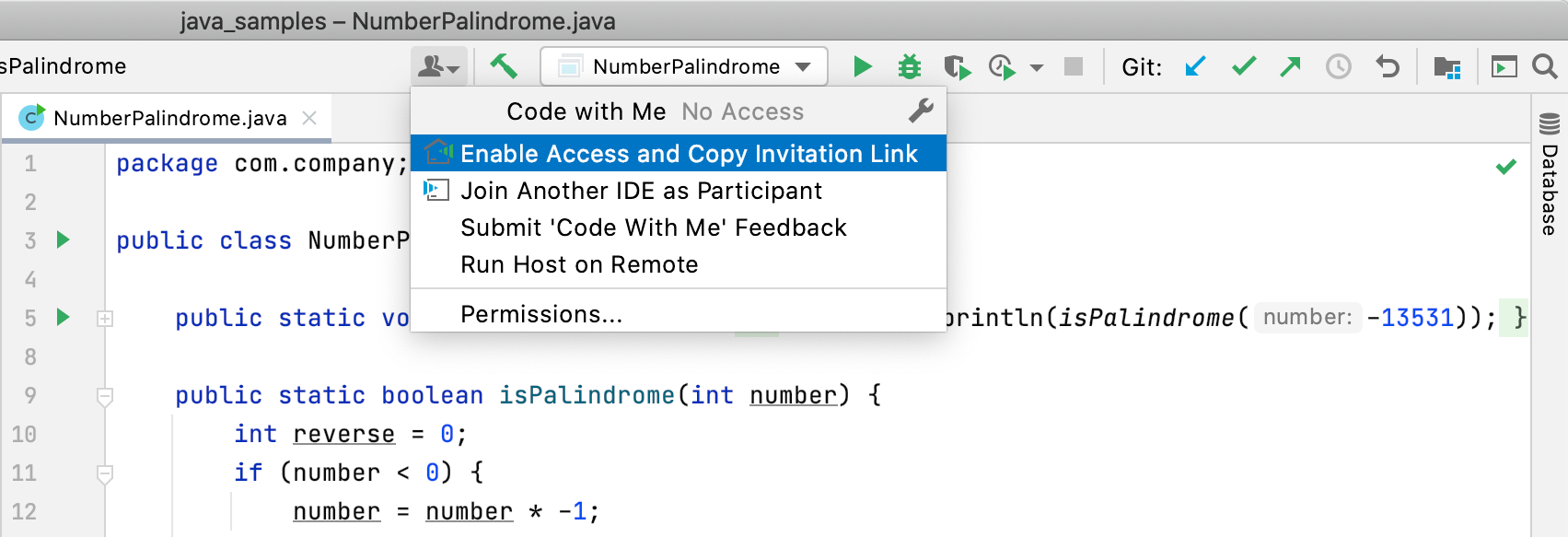Click the Code With Me toolbar icon
Screen dimensions: 1568x537
click(x=438, y=66)
